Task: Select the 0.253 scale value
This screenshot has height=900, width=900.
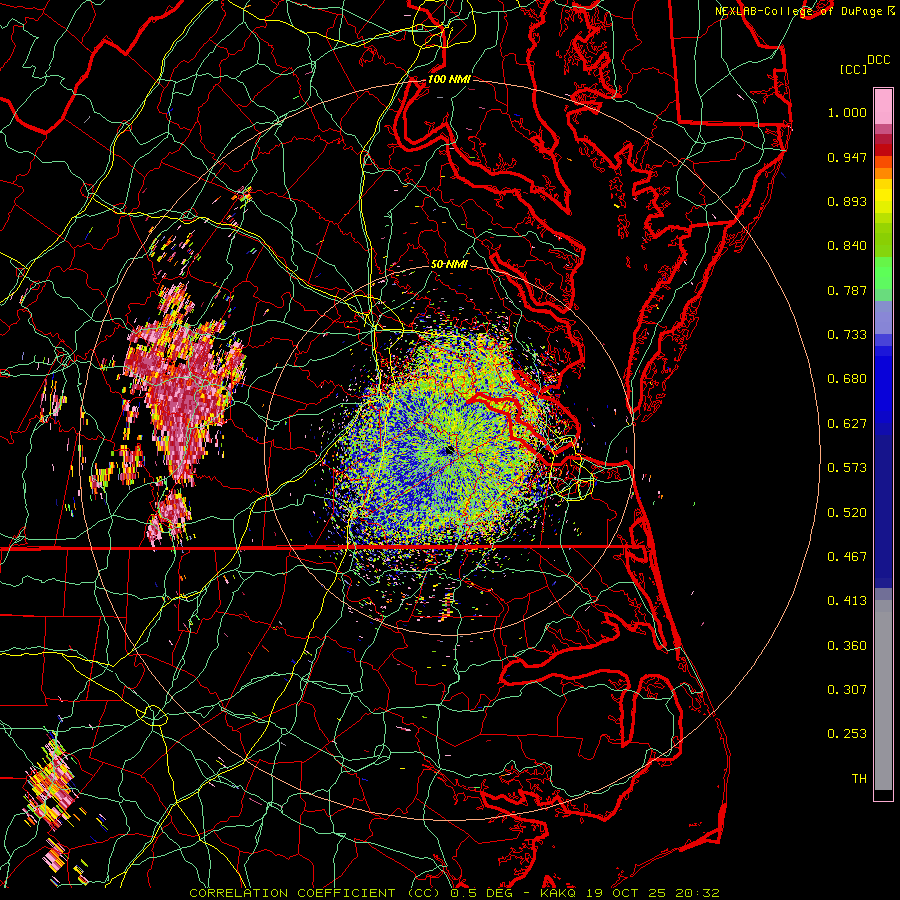Action: click(x=847, y=734)
